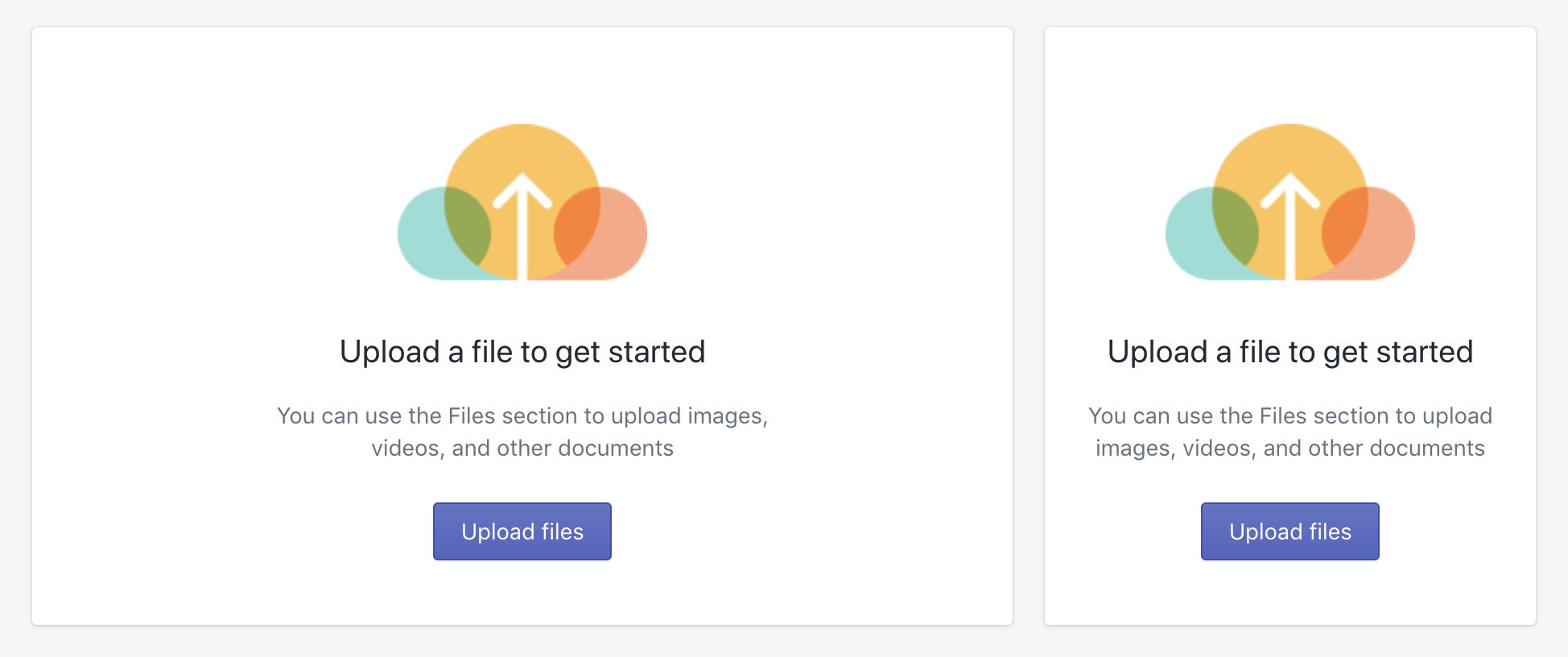
Task: Click the cloud upload illustration in right card
Action: click(1290, 202)
